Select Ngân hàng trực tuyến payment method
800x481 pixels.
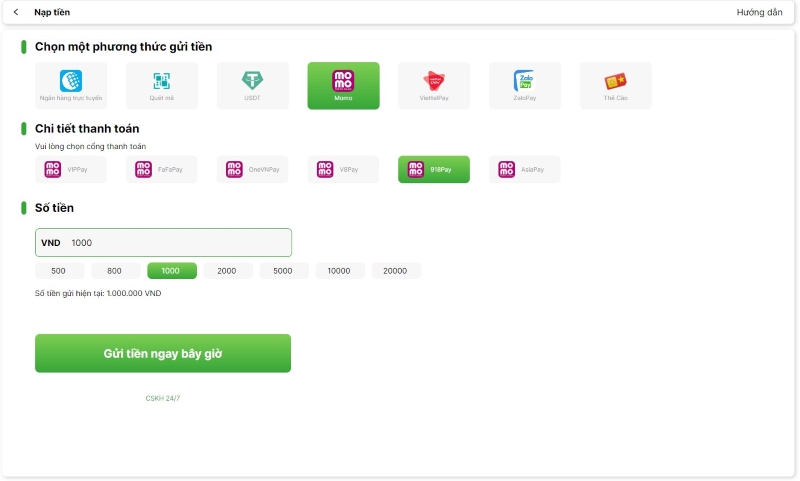pyautogui.click(x=71, y=86)
